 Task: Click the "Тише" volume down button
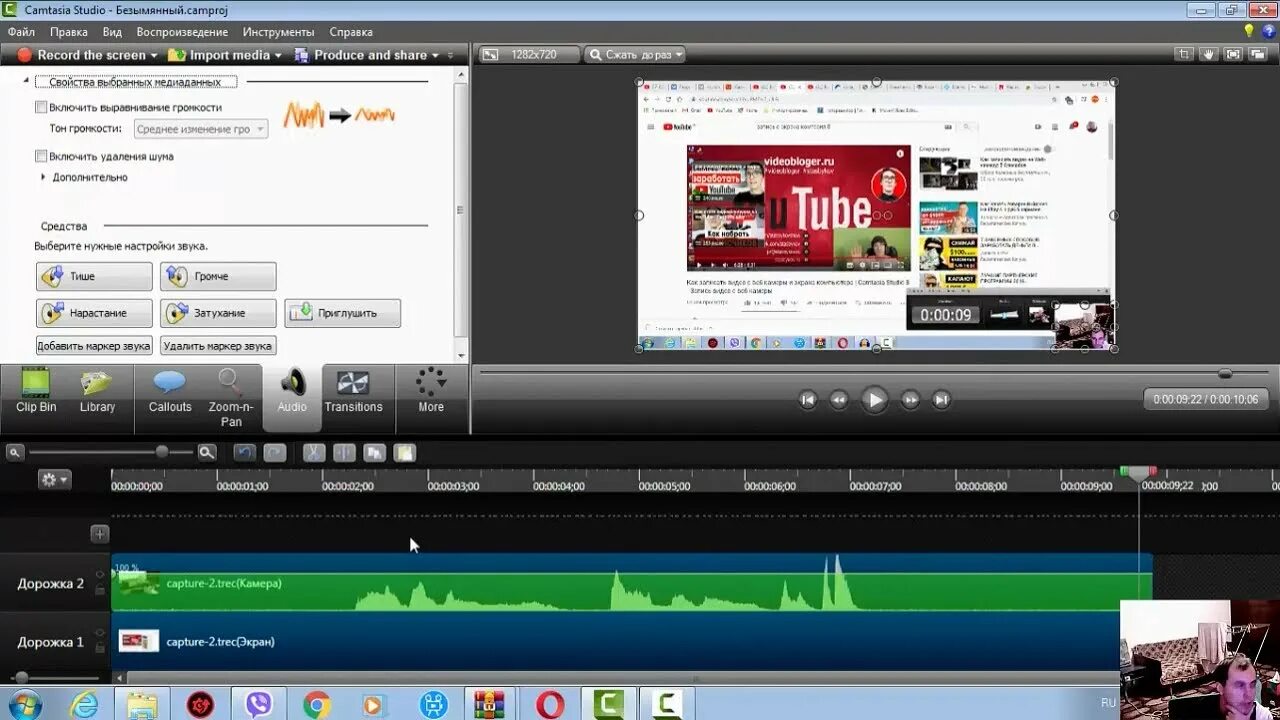[x=94, y=276]
